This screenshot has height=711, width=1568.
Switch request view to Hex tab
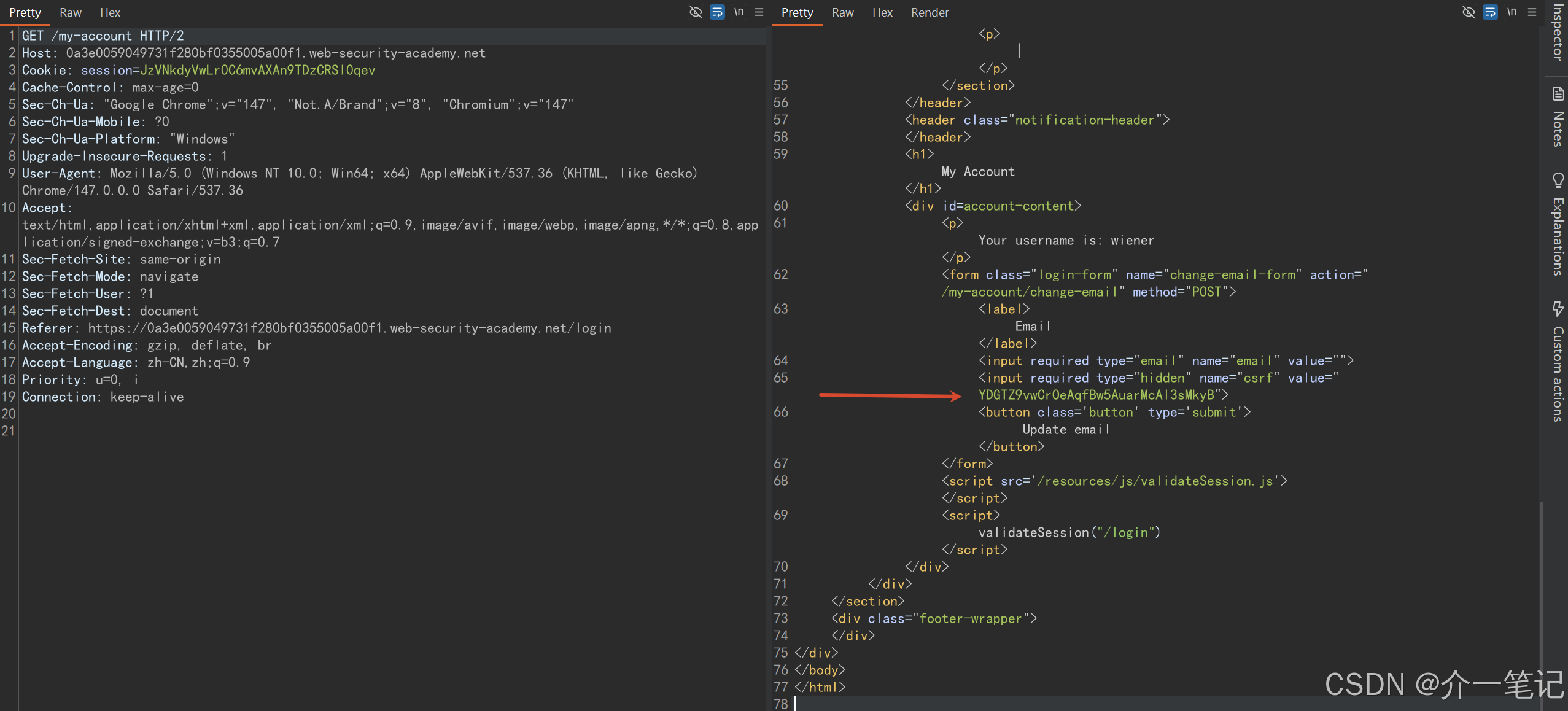tap(110, 12)
